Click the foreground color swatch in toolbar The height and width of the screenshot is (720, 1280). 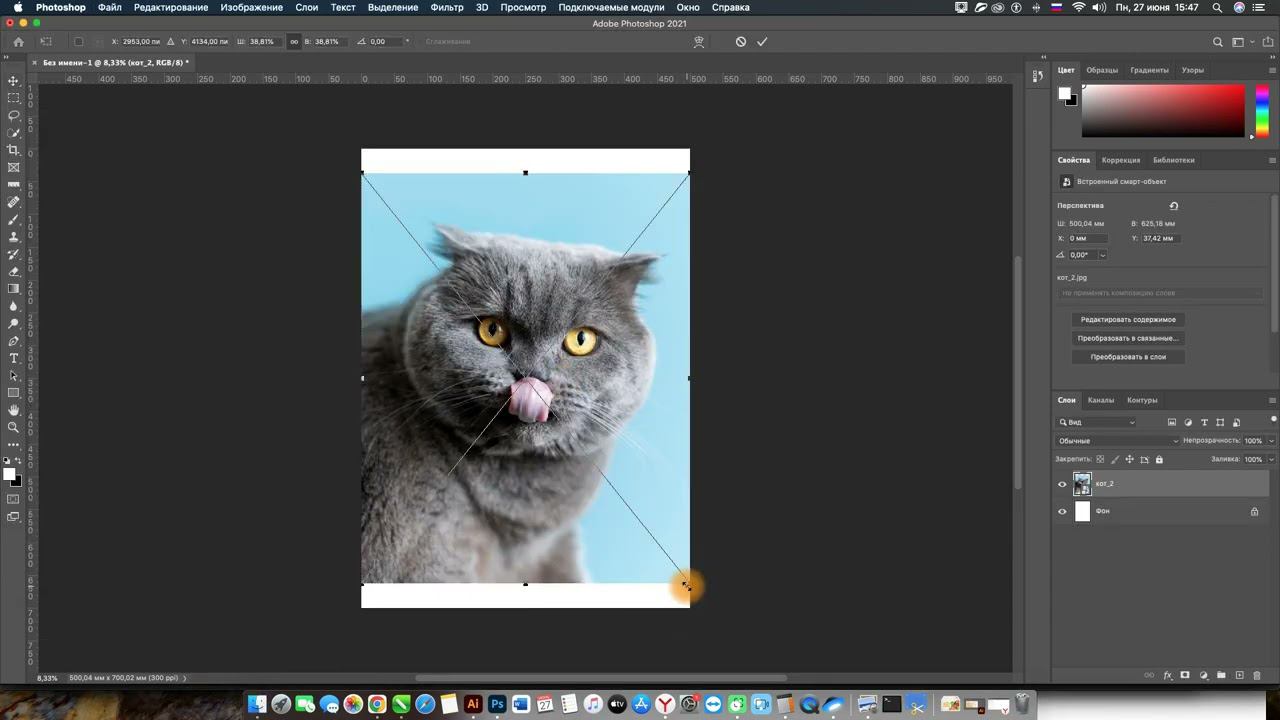[x=9, y=474]
